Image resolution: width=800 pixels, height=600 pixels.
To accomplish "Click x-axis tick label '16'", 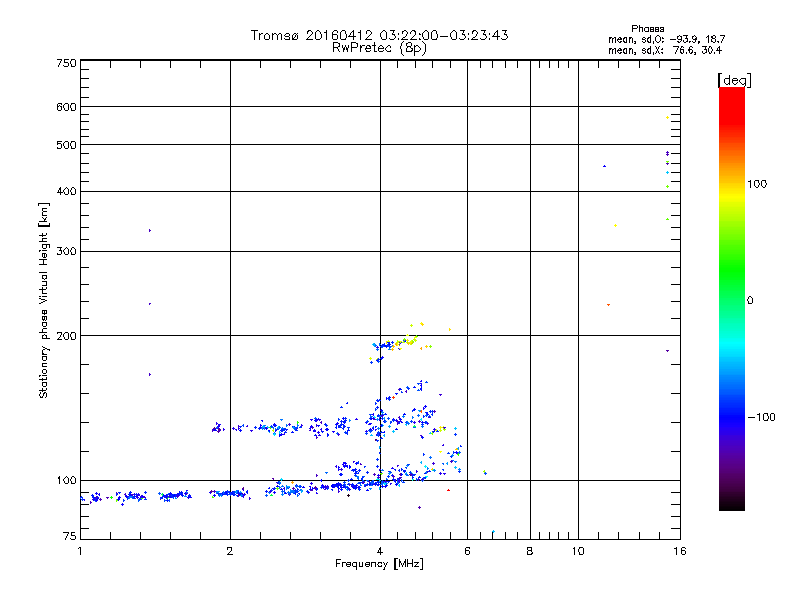I will click(x=680, y=551).
